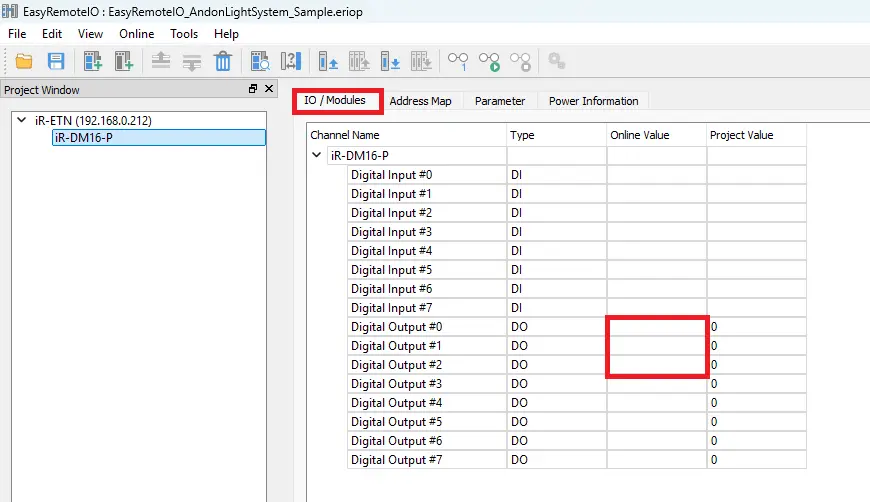Select the Digital Input #4 row
Viewport: 870px width, 502px height.
(577, 251)
